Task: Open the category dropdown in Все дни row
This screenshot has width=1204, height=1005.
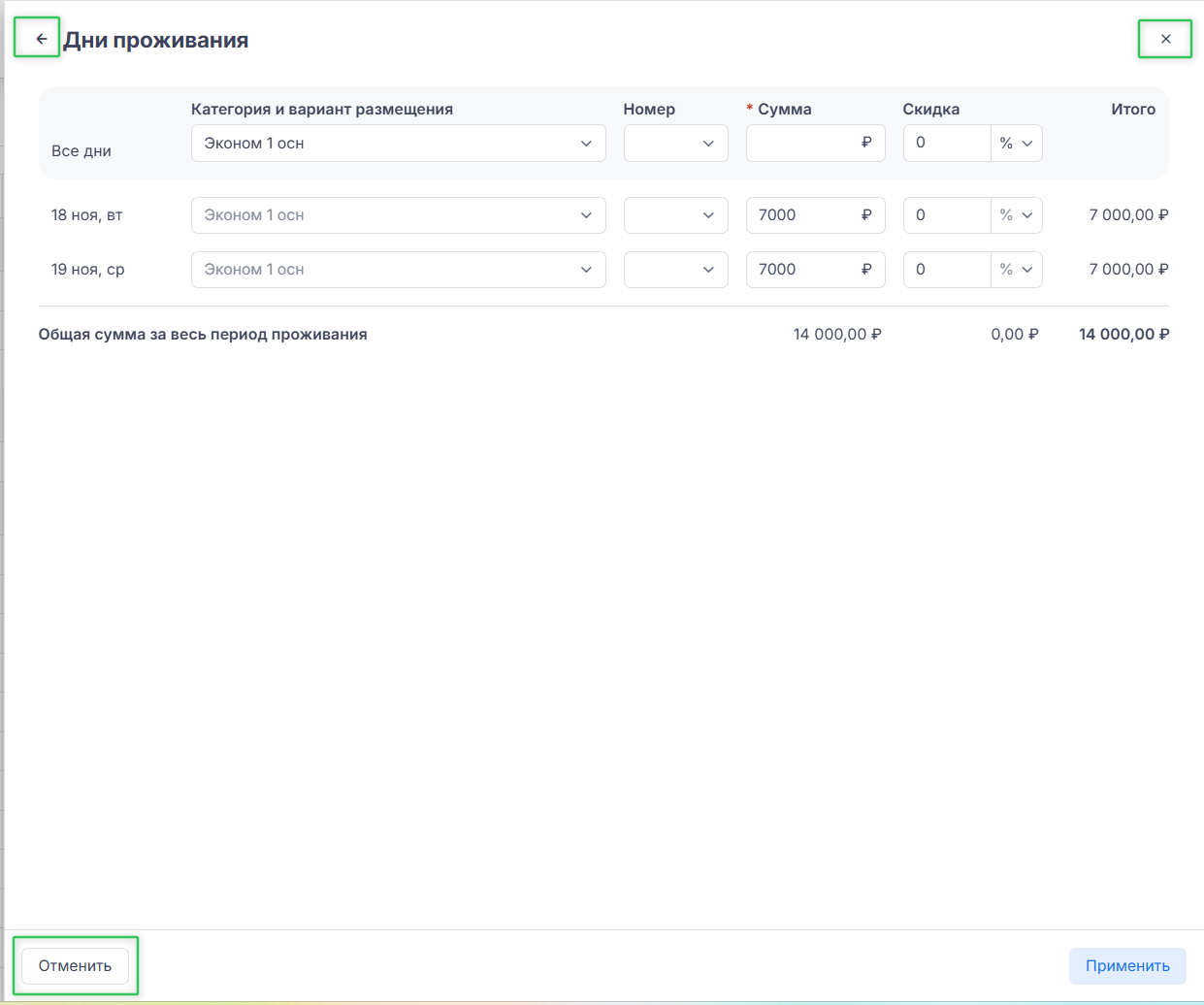Action: click(x=398, y=144)
